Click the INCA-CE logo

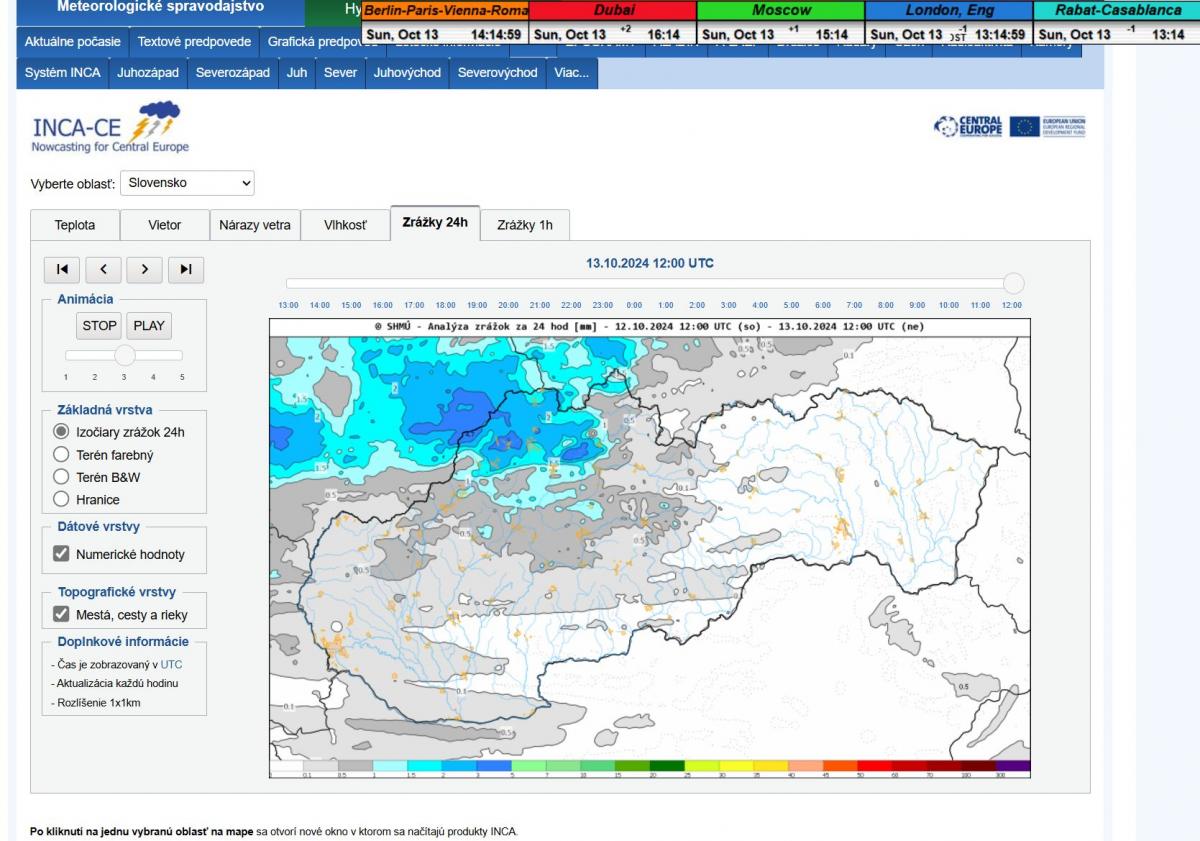[110, 127]
